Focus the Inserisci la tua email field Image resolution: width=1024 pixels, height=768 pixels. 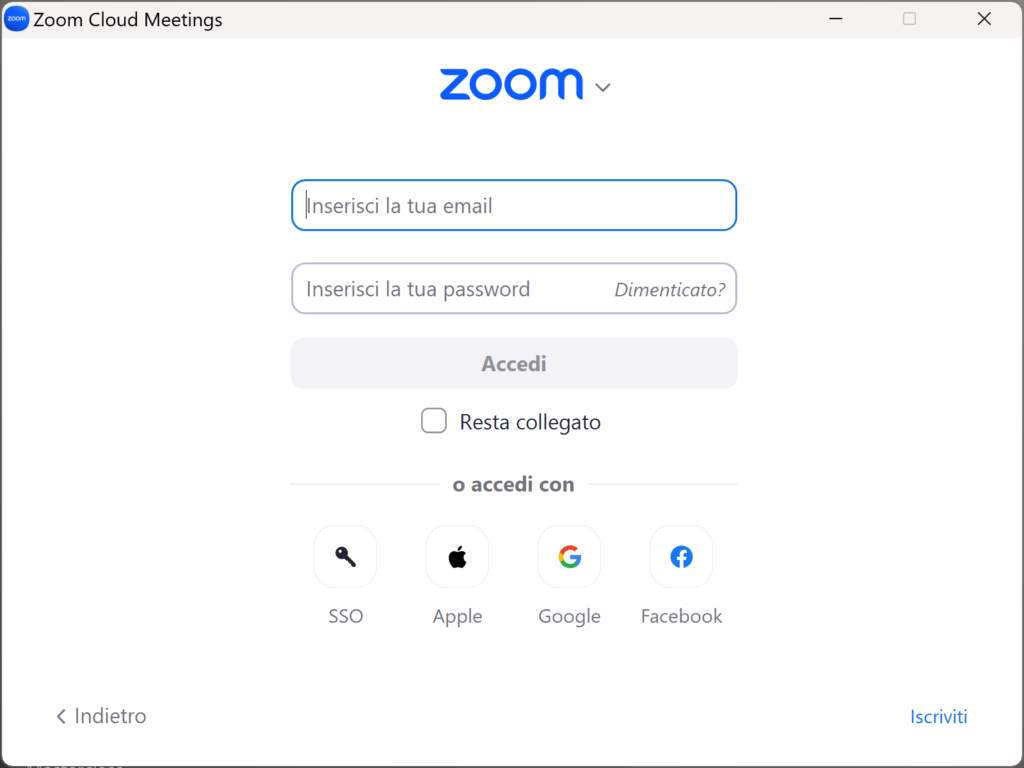(514, 205)
